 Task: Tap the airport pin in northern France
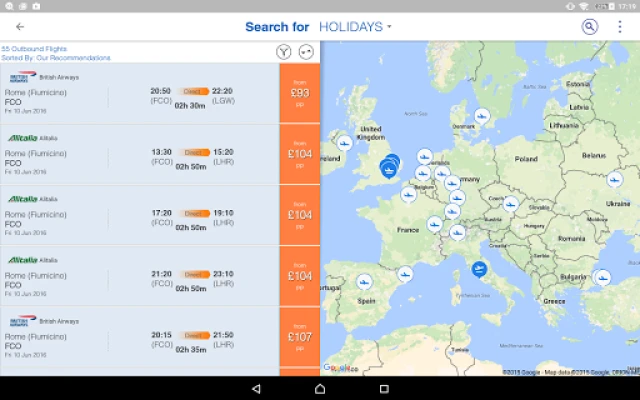coord(409,194)
